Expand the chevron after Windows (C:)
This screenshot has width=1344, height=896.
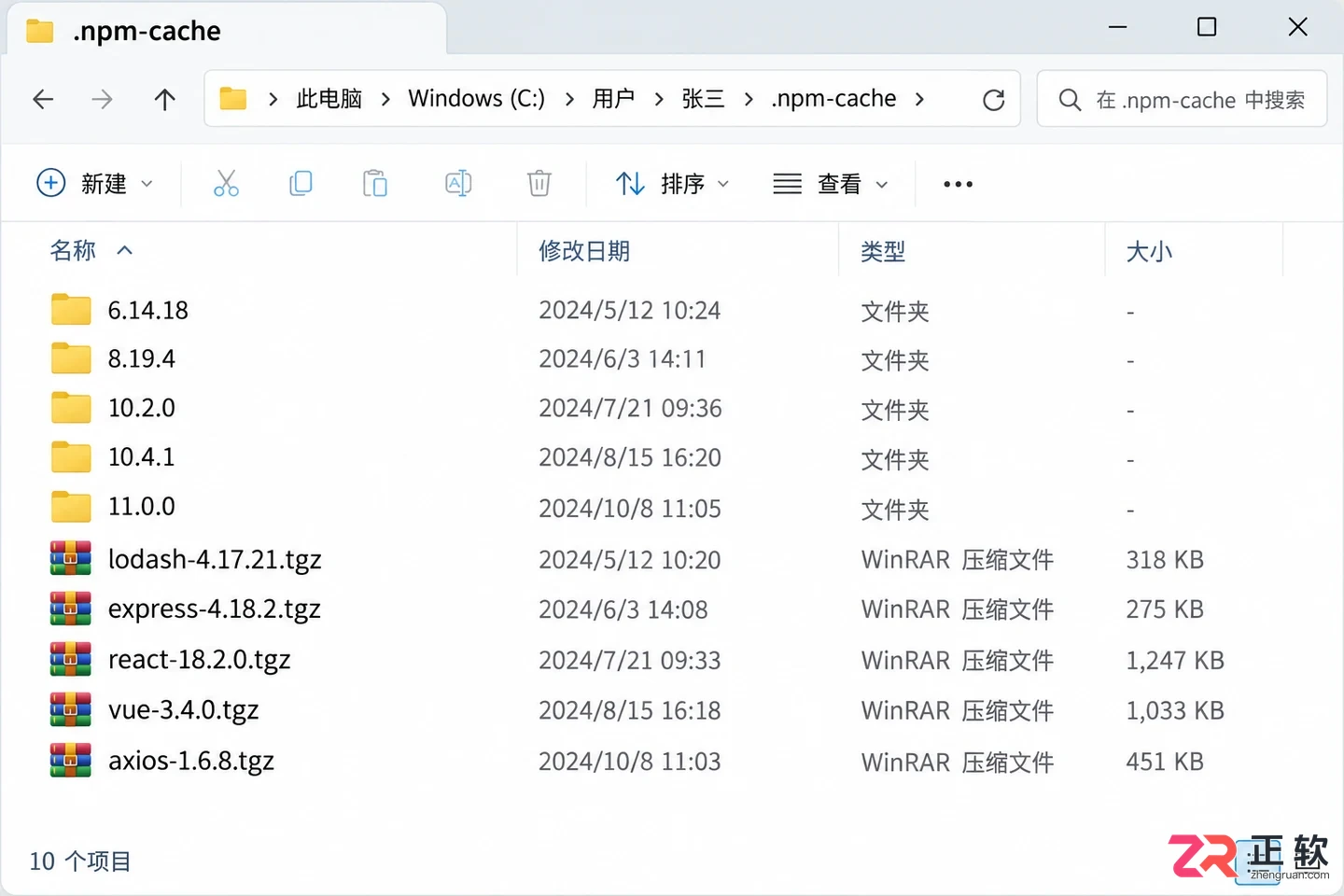tap(569, 99)
